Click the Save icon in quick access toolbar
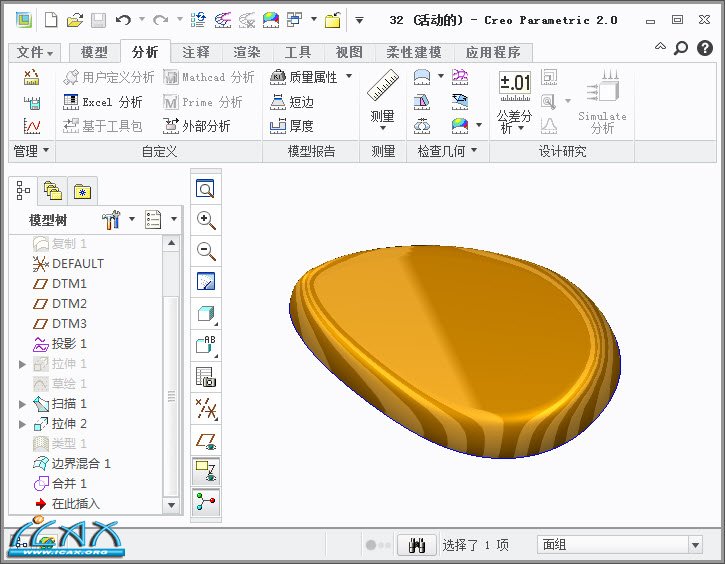This screenshot has width=725, height=564. (x=98, y=19)
